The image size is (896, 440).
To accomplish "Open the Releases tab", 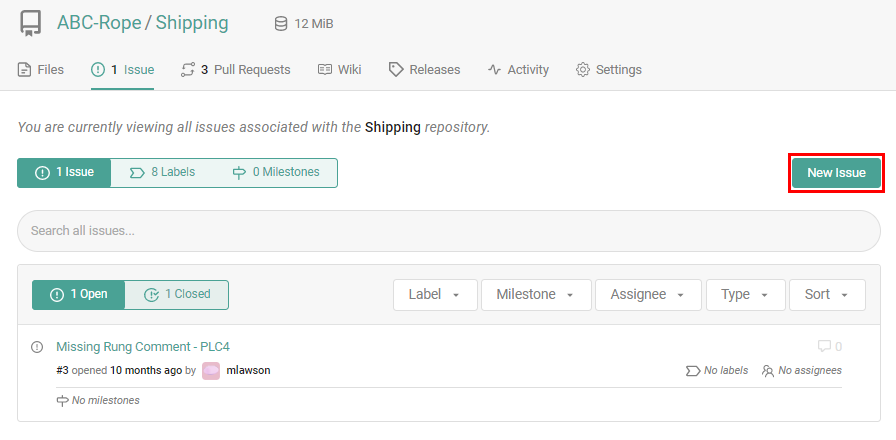I will tap(424, 70).
